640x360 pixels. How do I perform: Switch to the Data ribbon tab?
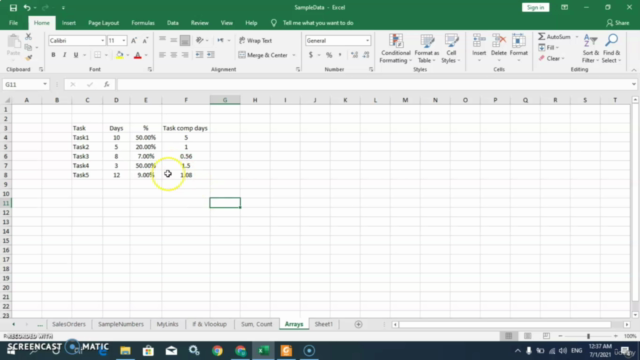[173, 23]
